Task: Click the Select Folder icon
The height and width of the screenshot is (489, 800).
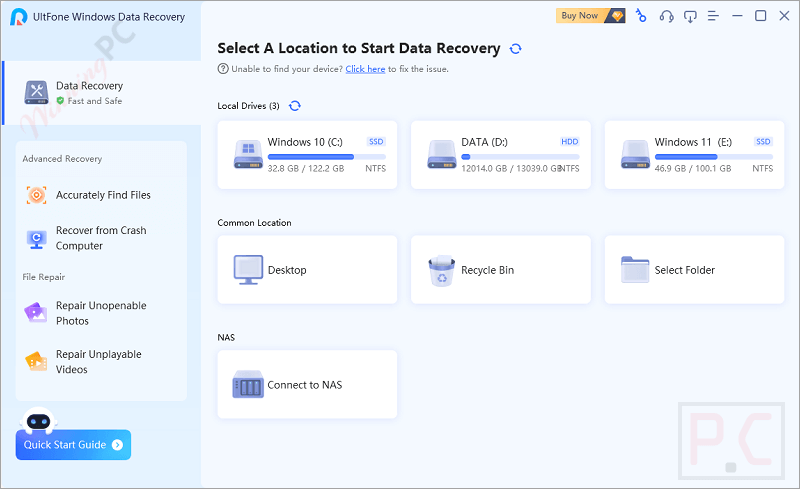Action: 635,270
